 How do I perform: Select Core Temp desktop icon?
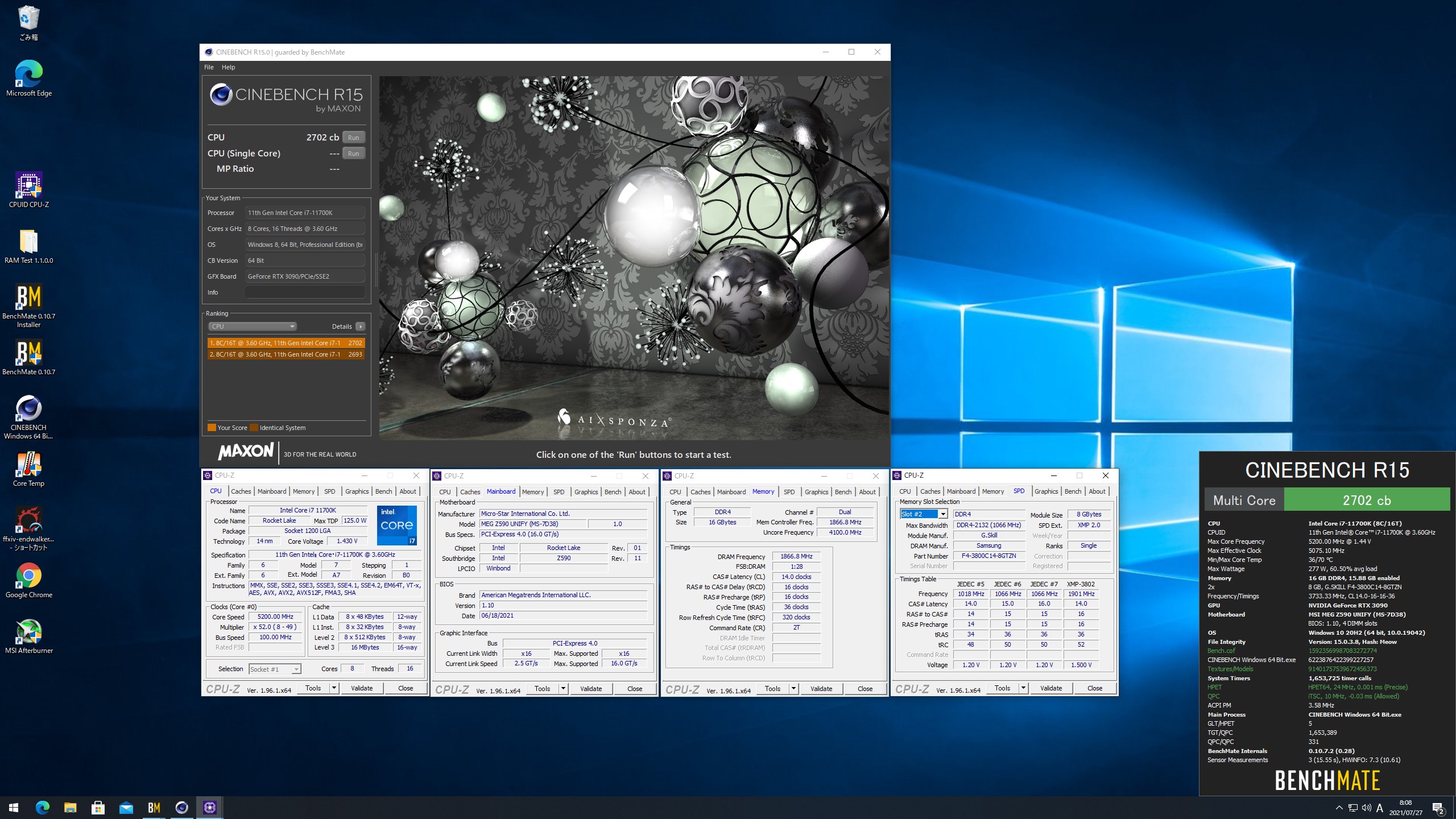click(x=28, y=469)
